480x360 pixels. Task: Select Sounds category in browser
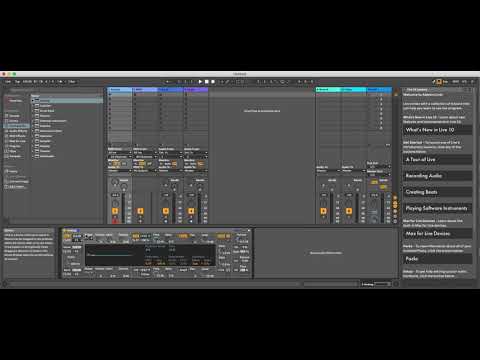15,116
